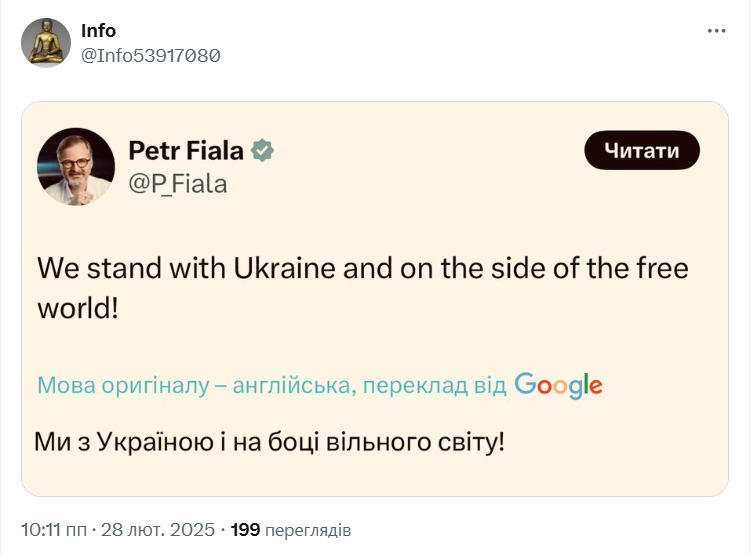Image resolution: width=755 pixels, height=555 pixels.
Task: Click the Ukrainian translation "Ми з Україною"
Action: pyautogui.click(x=121, y=441)
